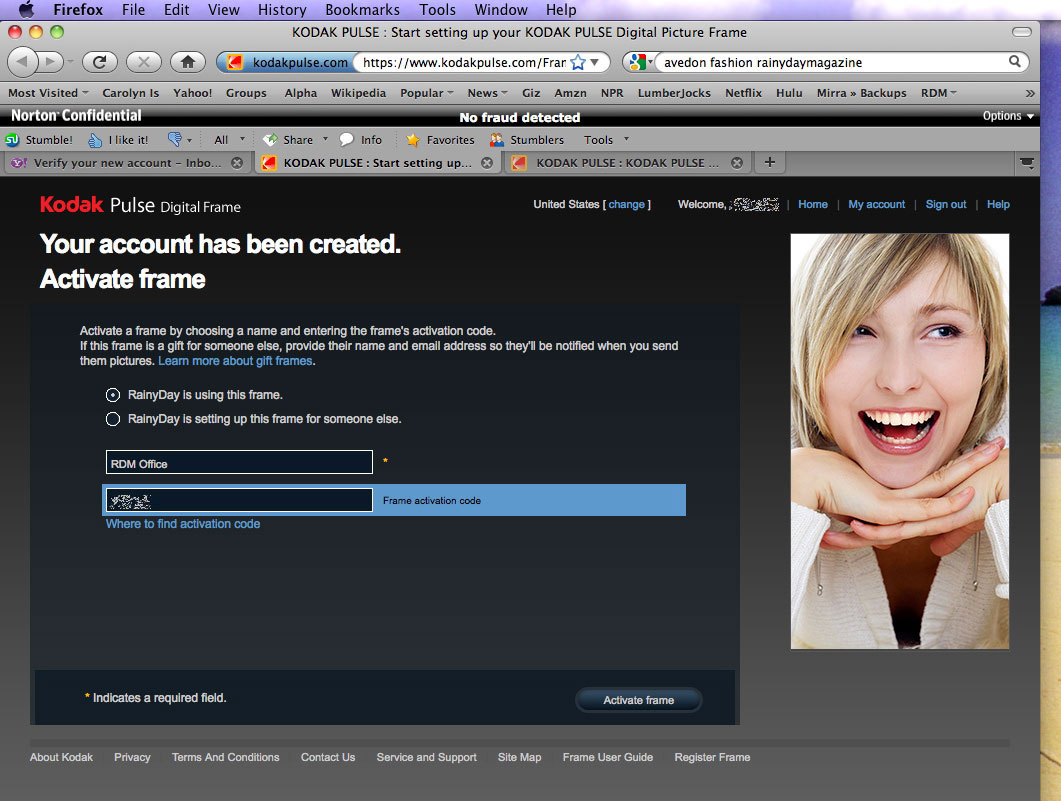The width and height of the screenshot is (1061, 801).
Task: Stop loading with the X toolbar button
Action: click(143, 62)
